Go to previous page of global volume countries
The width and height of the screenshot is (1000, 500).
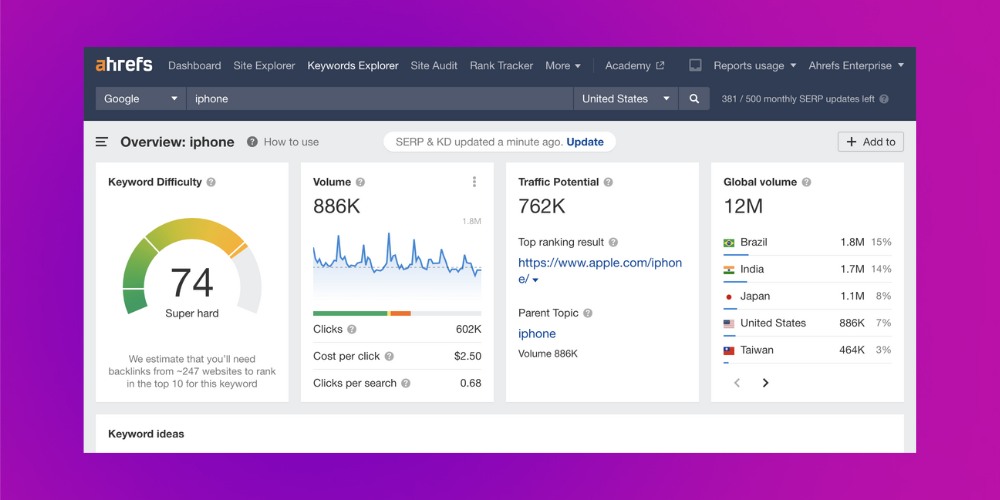pyautogui.click(x=737, y=383)
